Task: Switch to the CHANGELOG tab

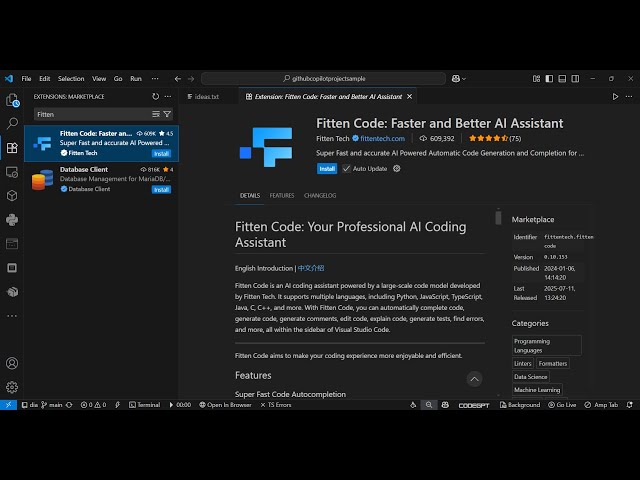Action: point(320,196)
